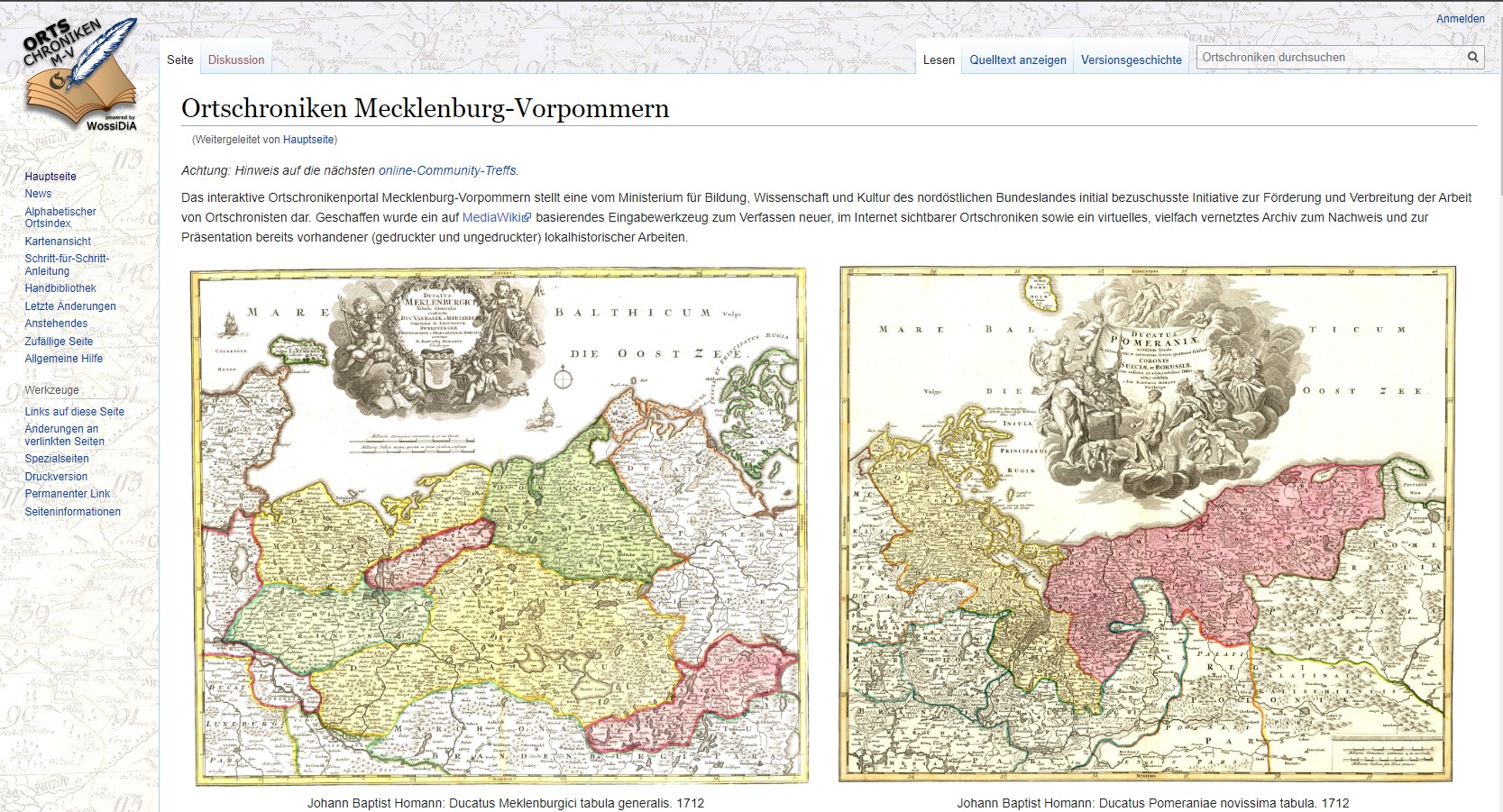Click the Hauptseite redirect link under title
The image size is (1503, 812).
pos(308,140)
